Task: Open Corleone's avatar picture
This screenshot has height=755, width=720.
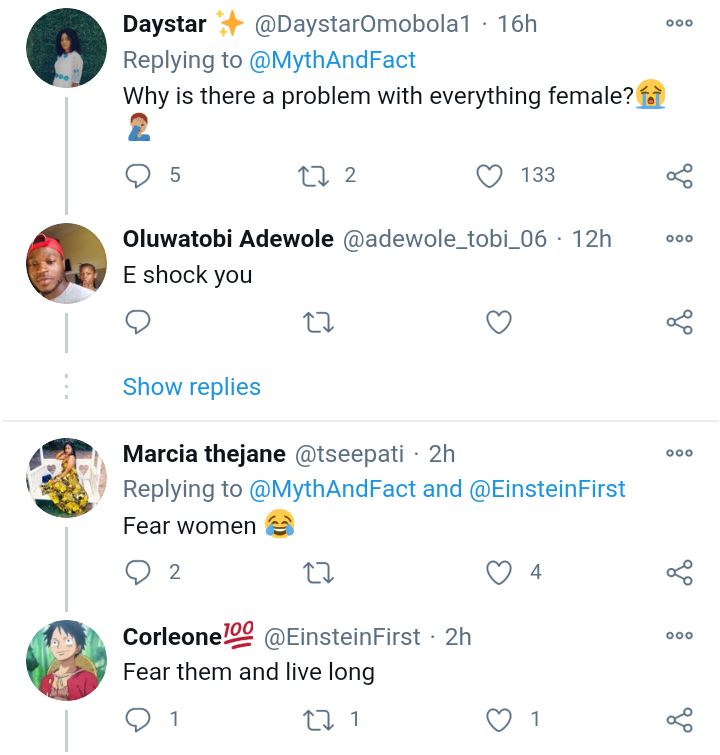Action: [x=66, y=660]
